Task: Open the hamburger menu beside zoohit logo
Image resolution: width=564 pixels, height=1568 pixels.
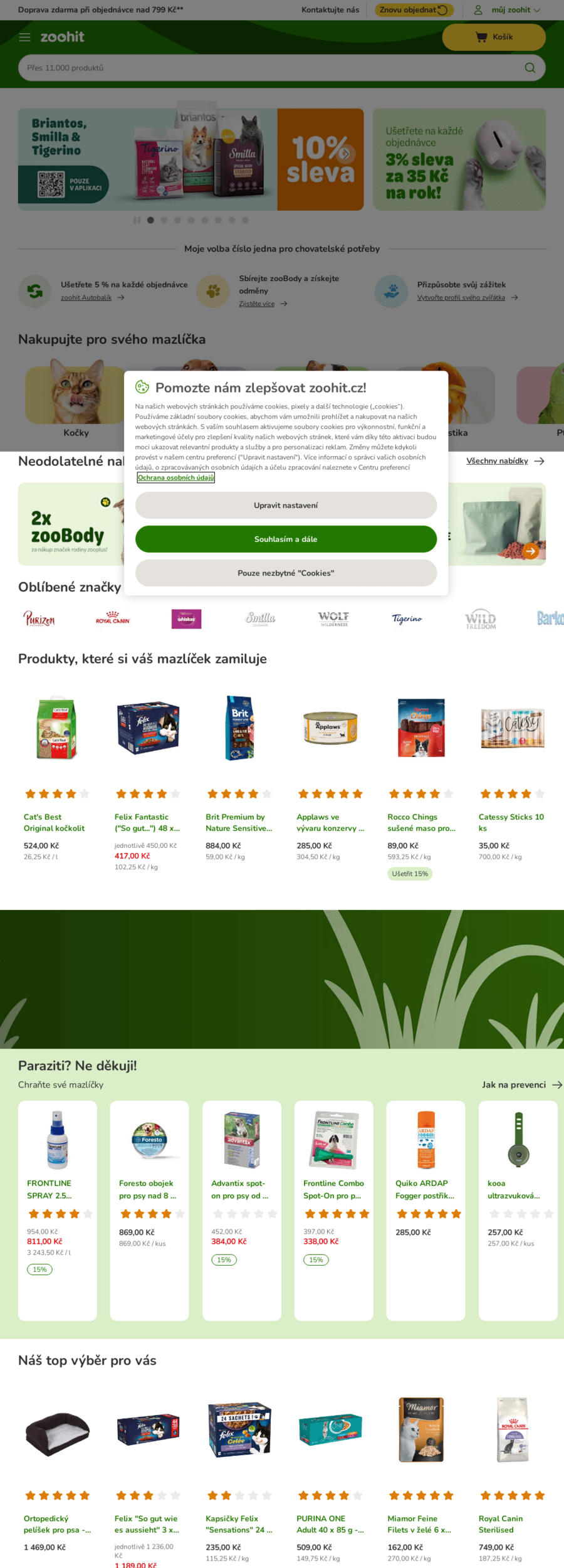Action: [x=24, y=37]
